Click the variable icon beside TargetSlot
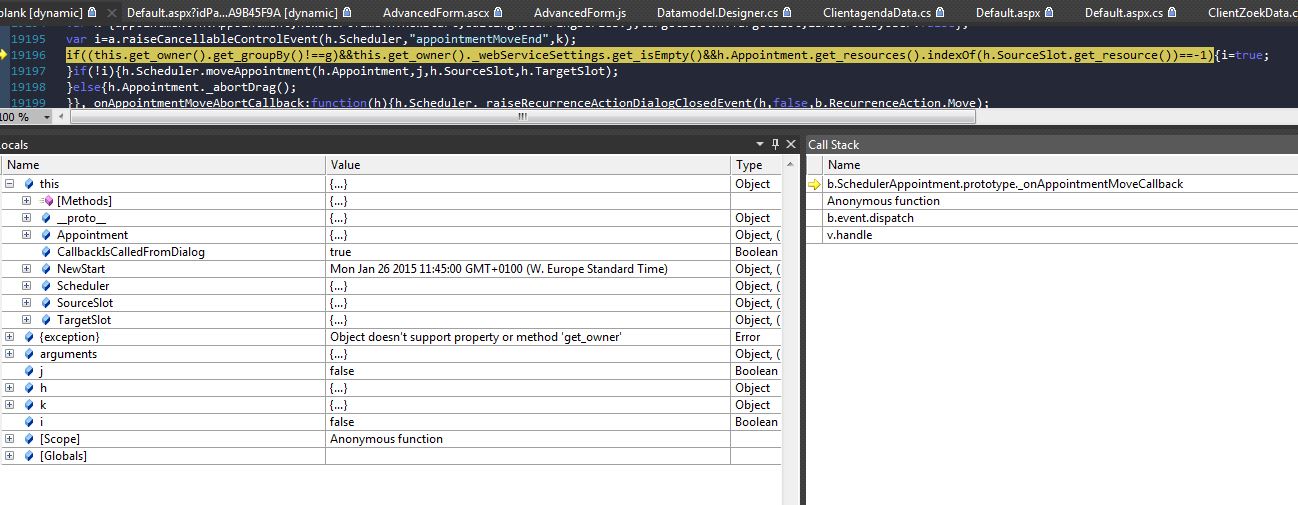1298x505 pixels. (46, 320)
